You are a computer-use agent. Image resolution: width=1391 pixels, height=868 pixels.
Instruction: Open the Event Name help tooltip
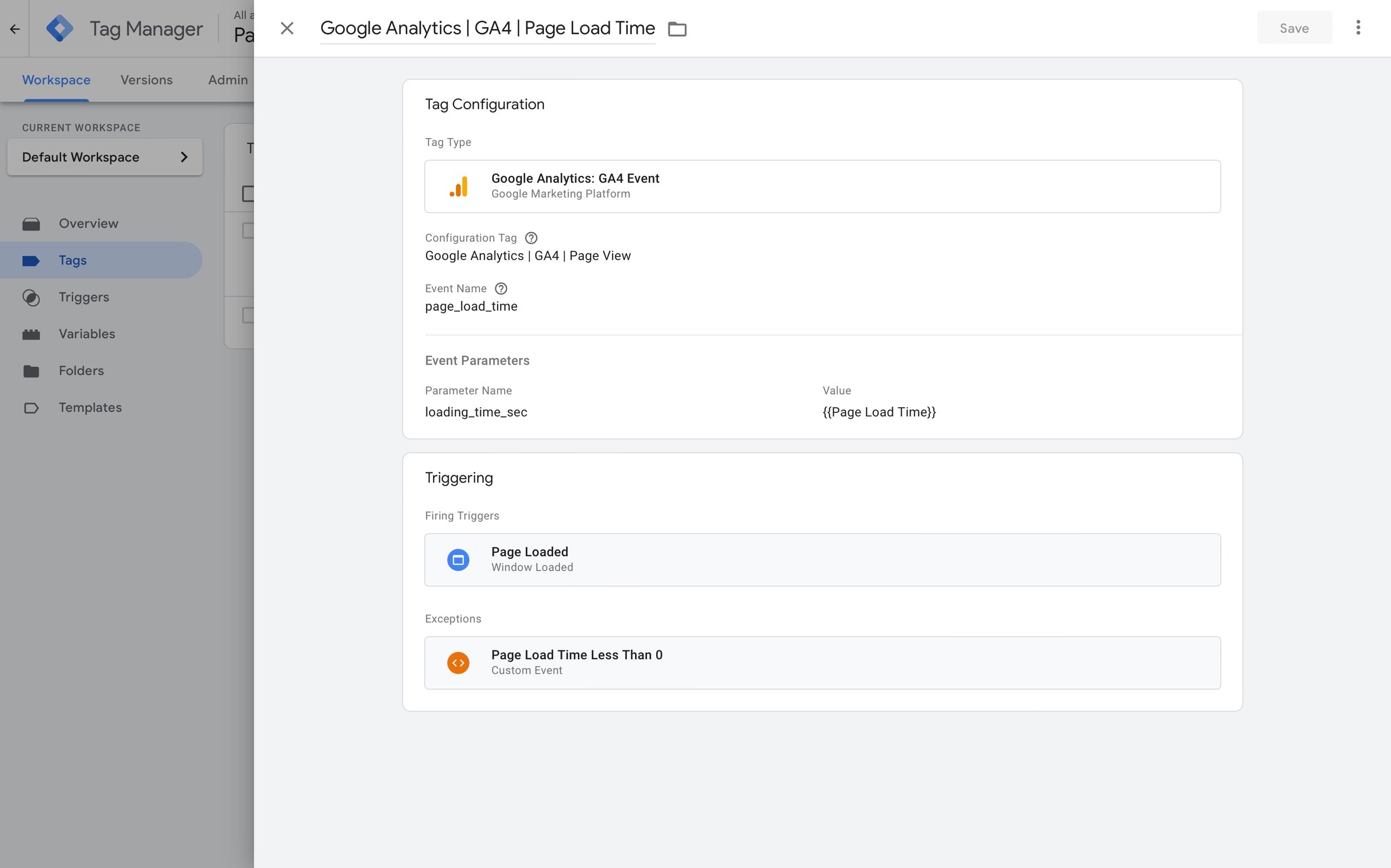[502, 288]
